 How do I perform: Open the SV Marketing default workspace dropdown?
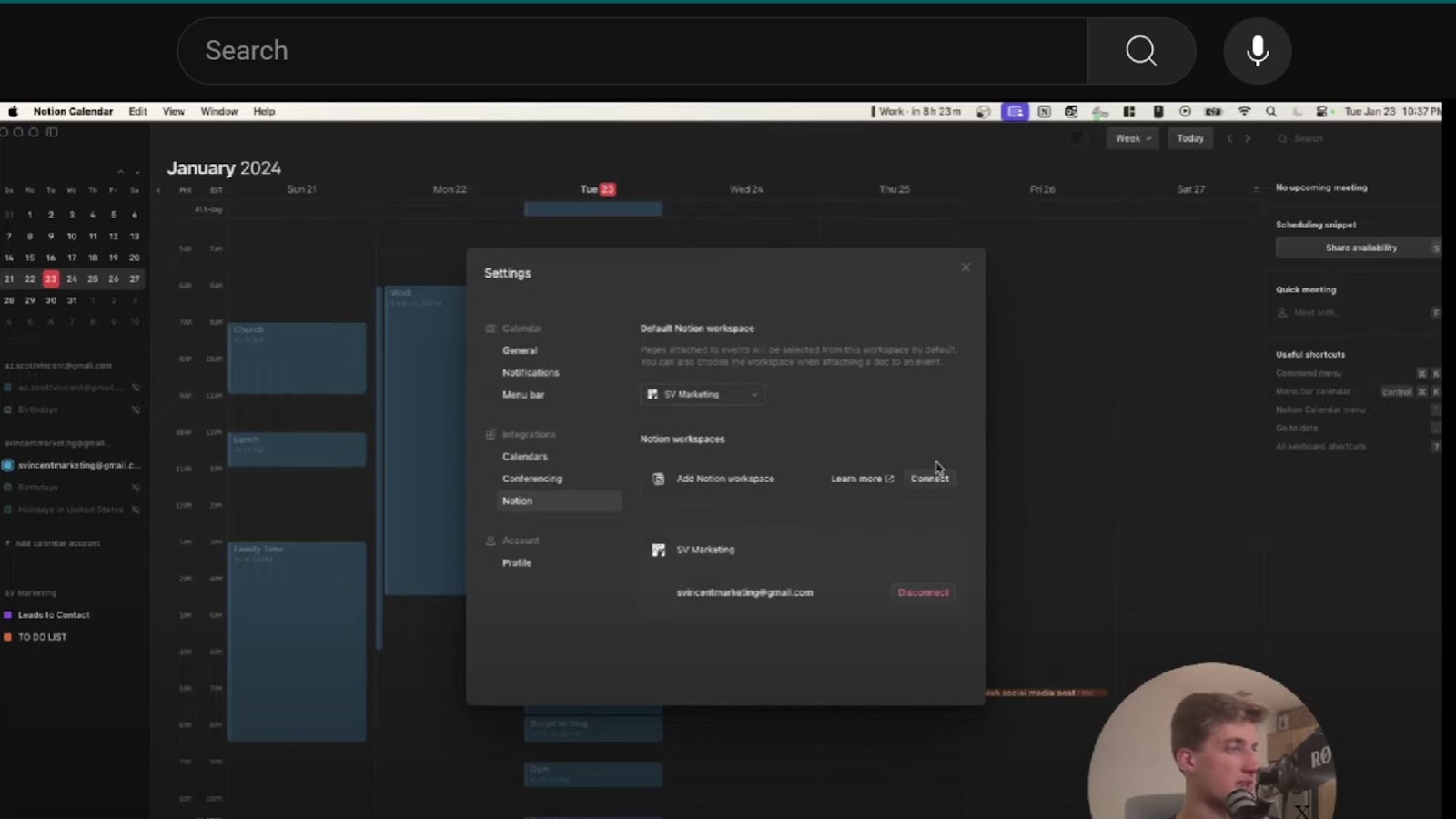702,394
